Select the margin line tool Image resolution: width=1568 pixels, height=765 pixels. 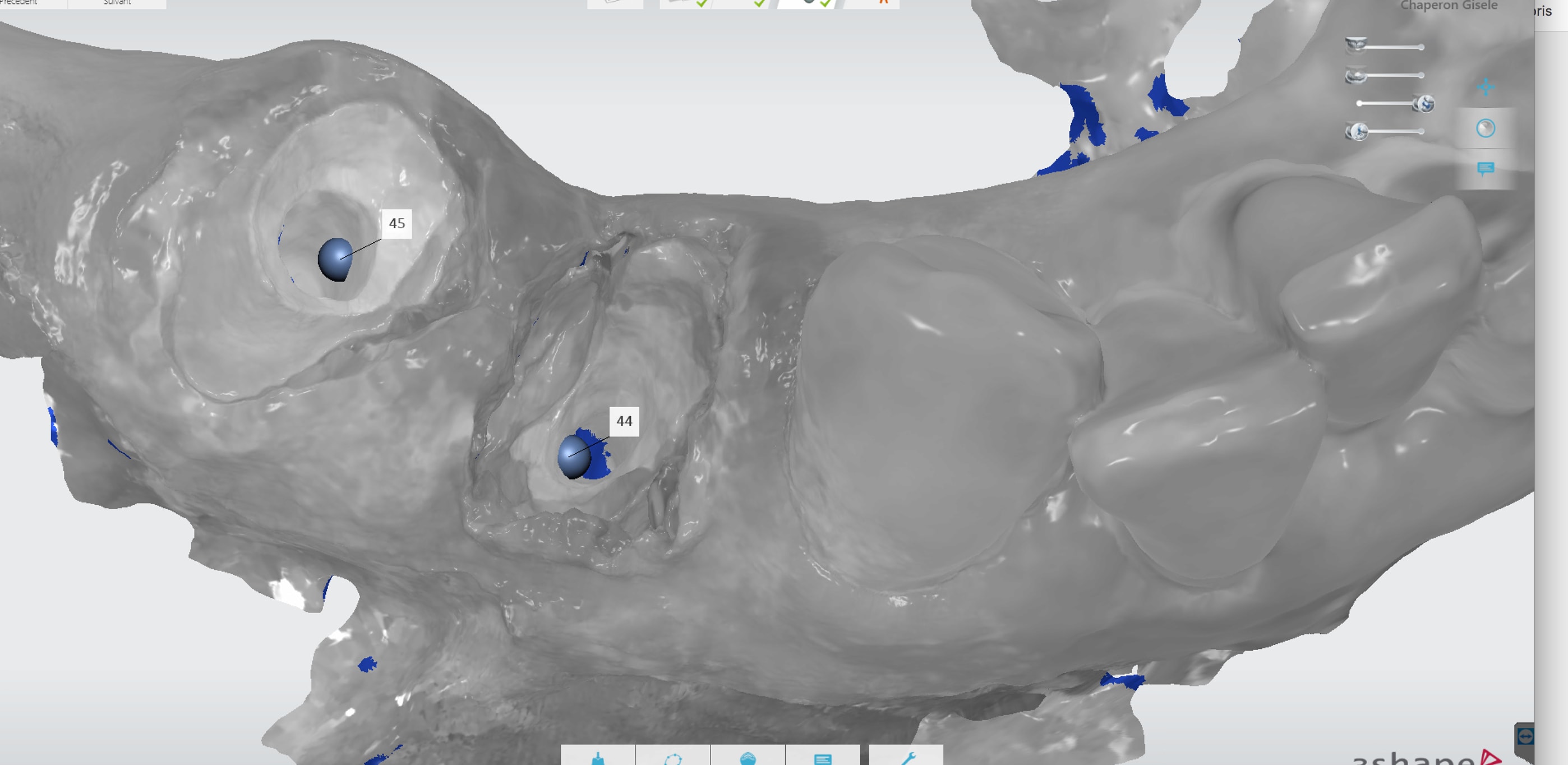672,757
